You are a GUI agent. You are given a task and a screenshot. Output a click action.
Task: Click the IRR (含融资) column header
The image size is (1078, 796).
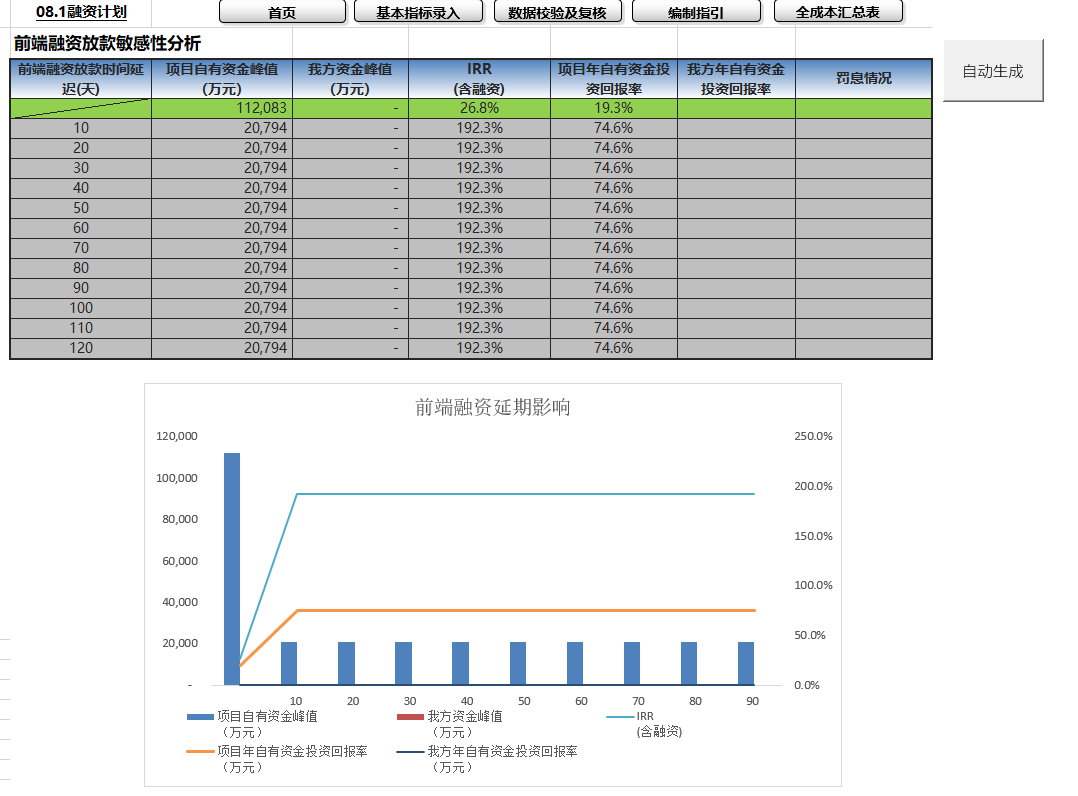[x=479, y=79]
